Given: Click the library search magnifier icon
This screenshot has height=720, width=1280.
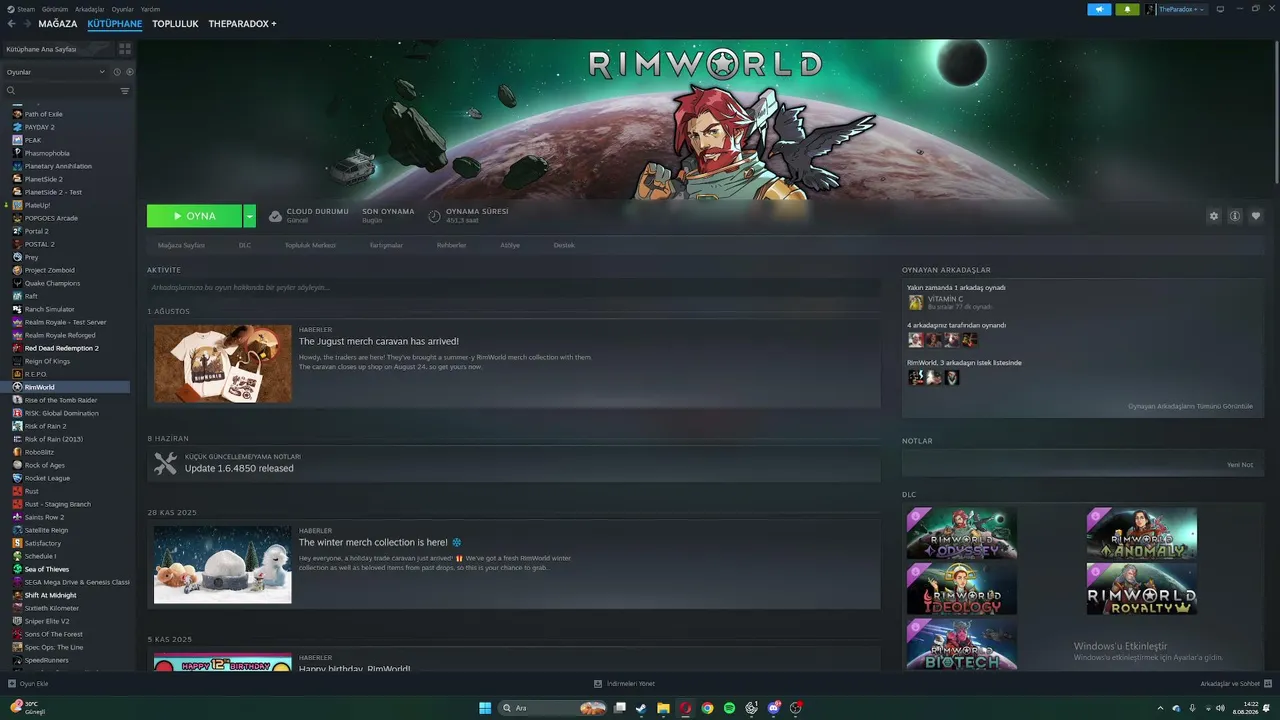Looking at the screenshot, I should [x=11, y=91].
